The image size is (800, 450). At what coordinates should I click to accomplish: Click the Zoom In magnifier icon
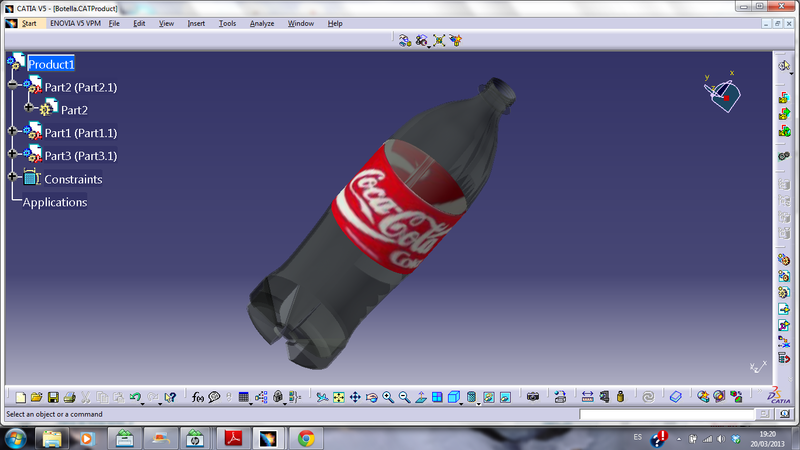388,397
